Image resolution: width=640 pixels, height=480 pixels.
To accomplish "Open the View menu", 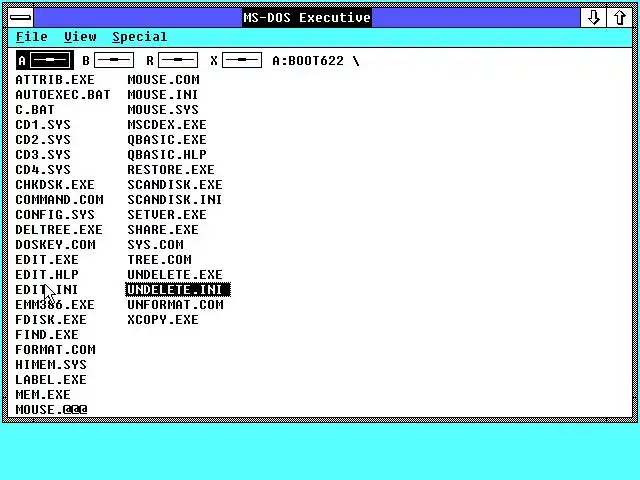I will (x=80, y=37).
